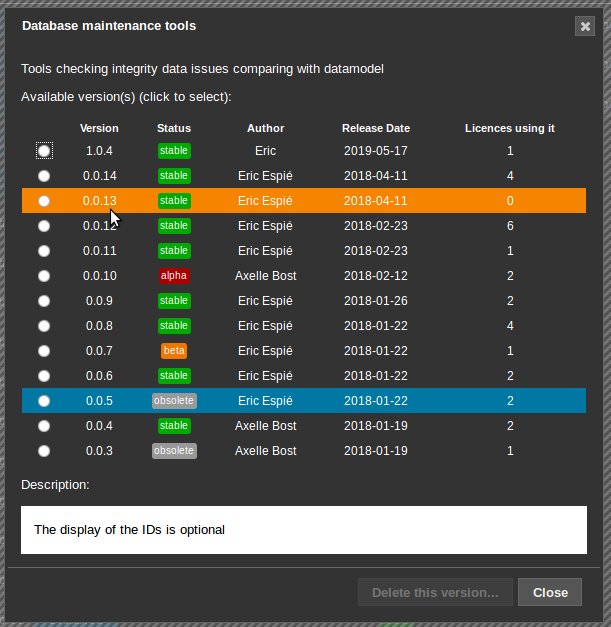The width and height of the screenshot is (611, 627).
Task: Select radio button for version 0.0.7
Action: click(x=44, y=351)
